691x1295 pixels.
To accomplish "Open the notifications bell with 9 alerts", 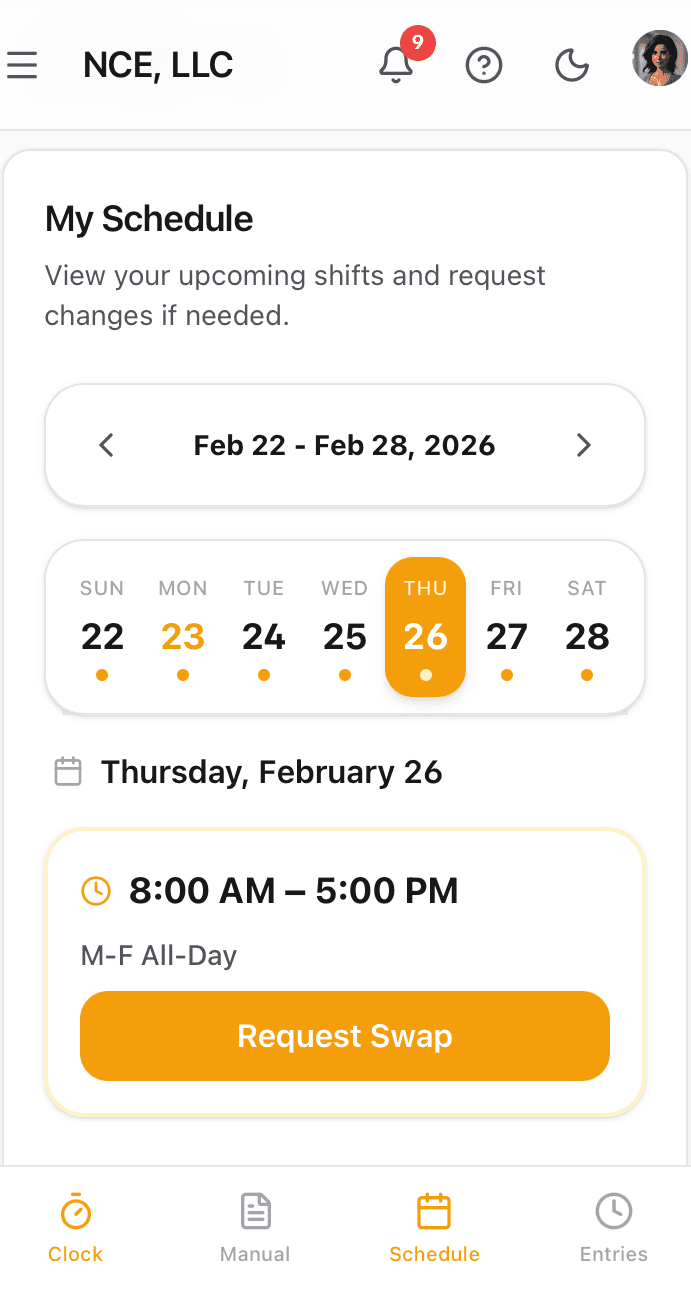I will (396, 65).
